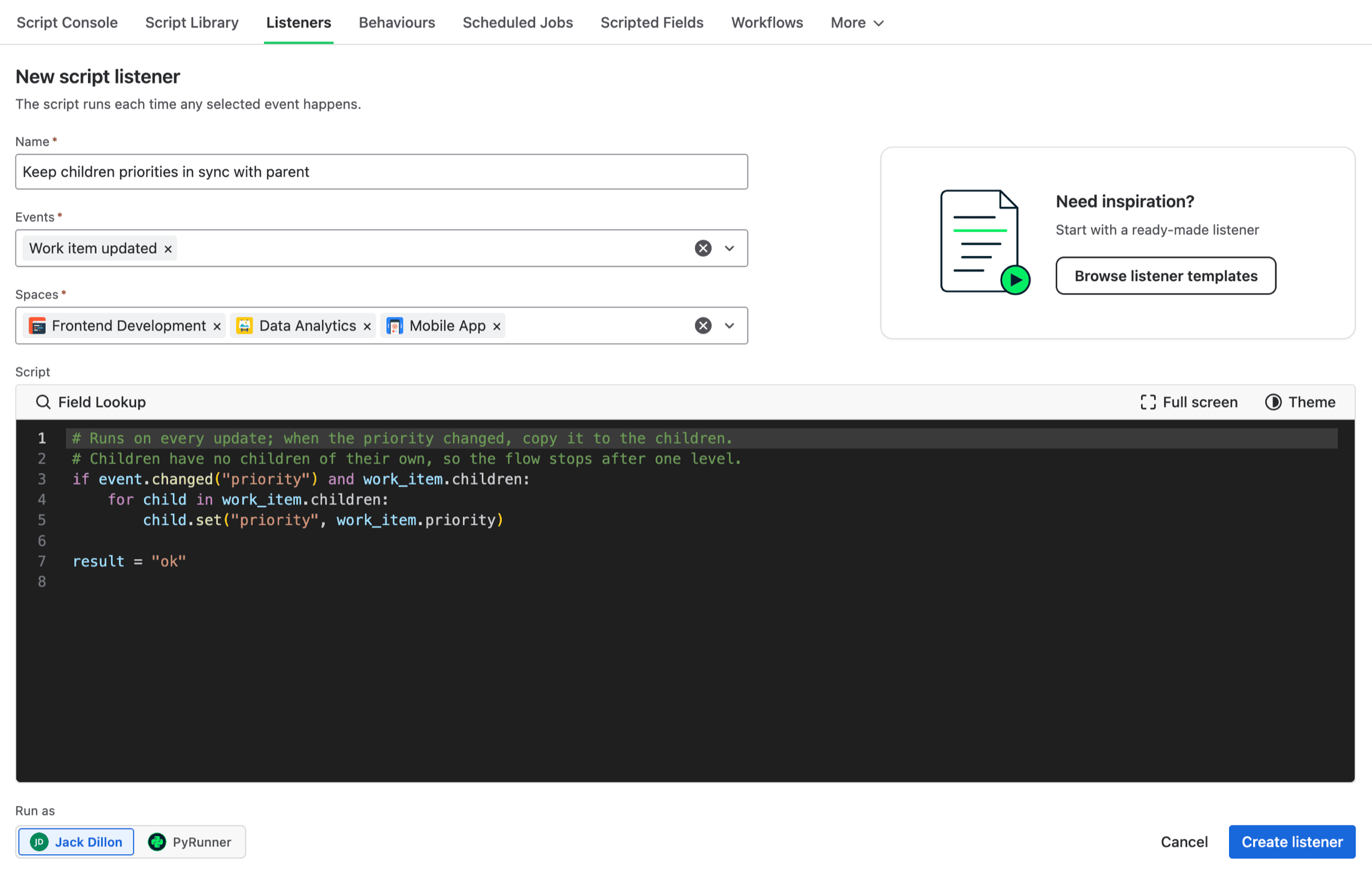Open Field Lookup search
Viewport: 1372px width, 869px height.
tap(91, 402)
